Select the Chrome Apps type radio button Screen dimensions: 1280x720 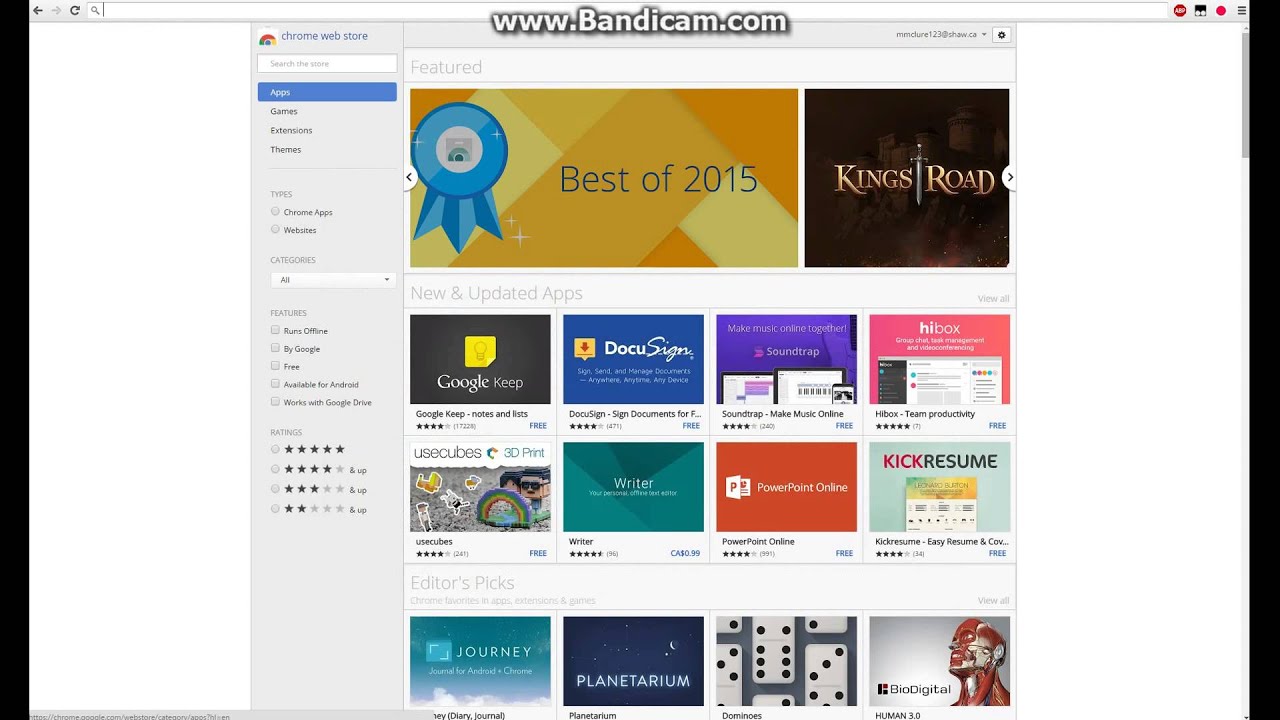275,212
